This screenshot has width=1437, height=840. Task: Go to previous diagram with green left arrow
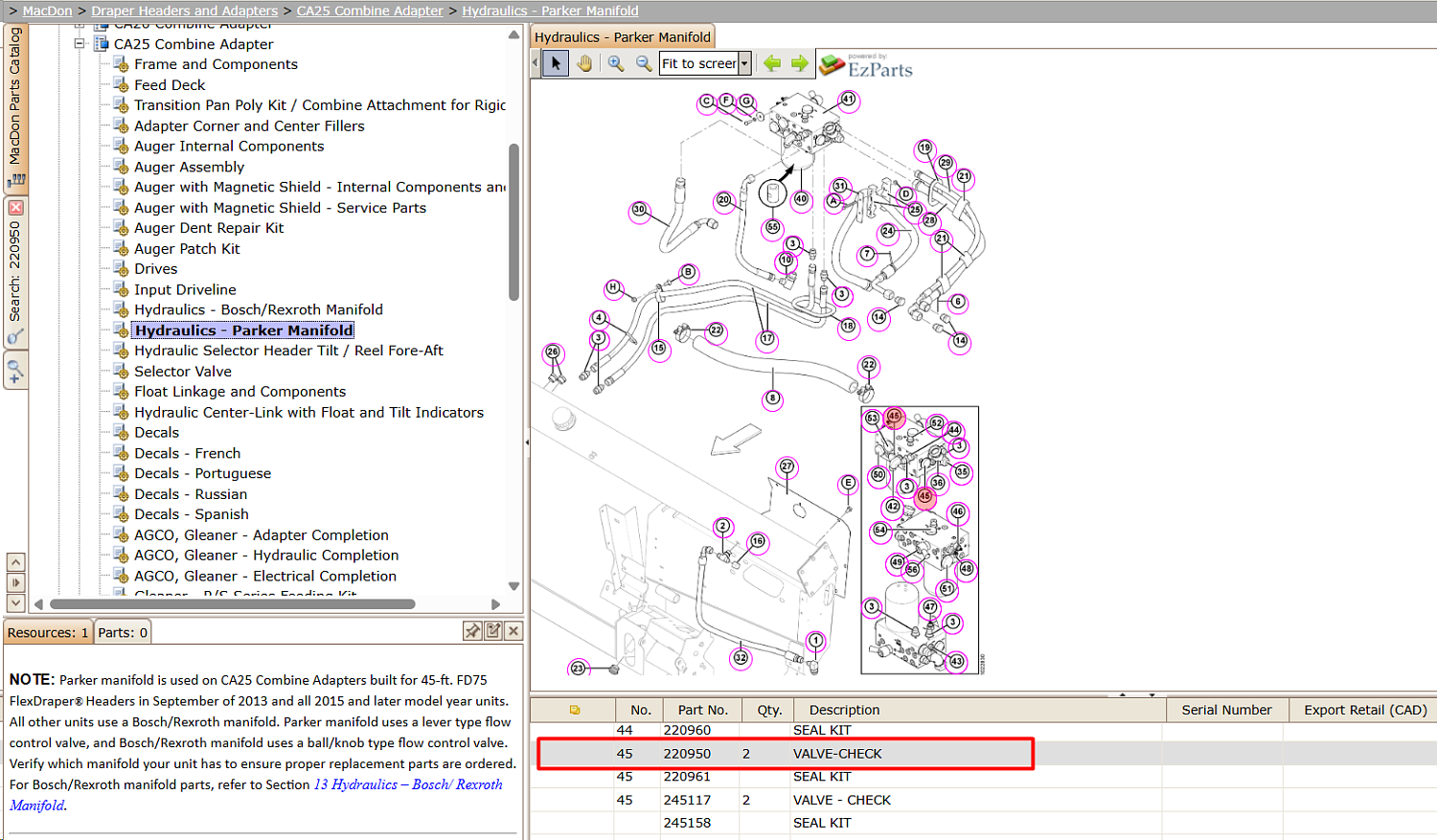click(772, 63)
